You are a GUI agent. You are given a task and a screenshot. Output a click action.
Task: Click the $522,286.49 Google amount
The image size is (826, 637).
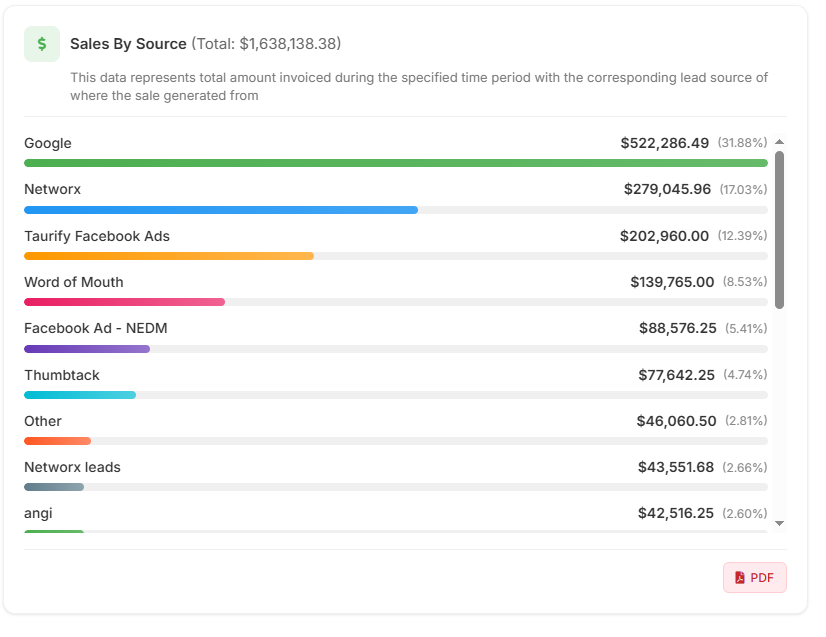pyautogui.click(x=664, y=143)
